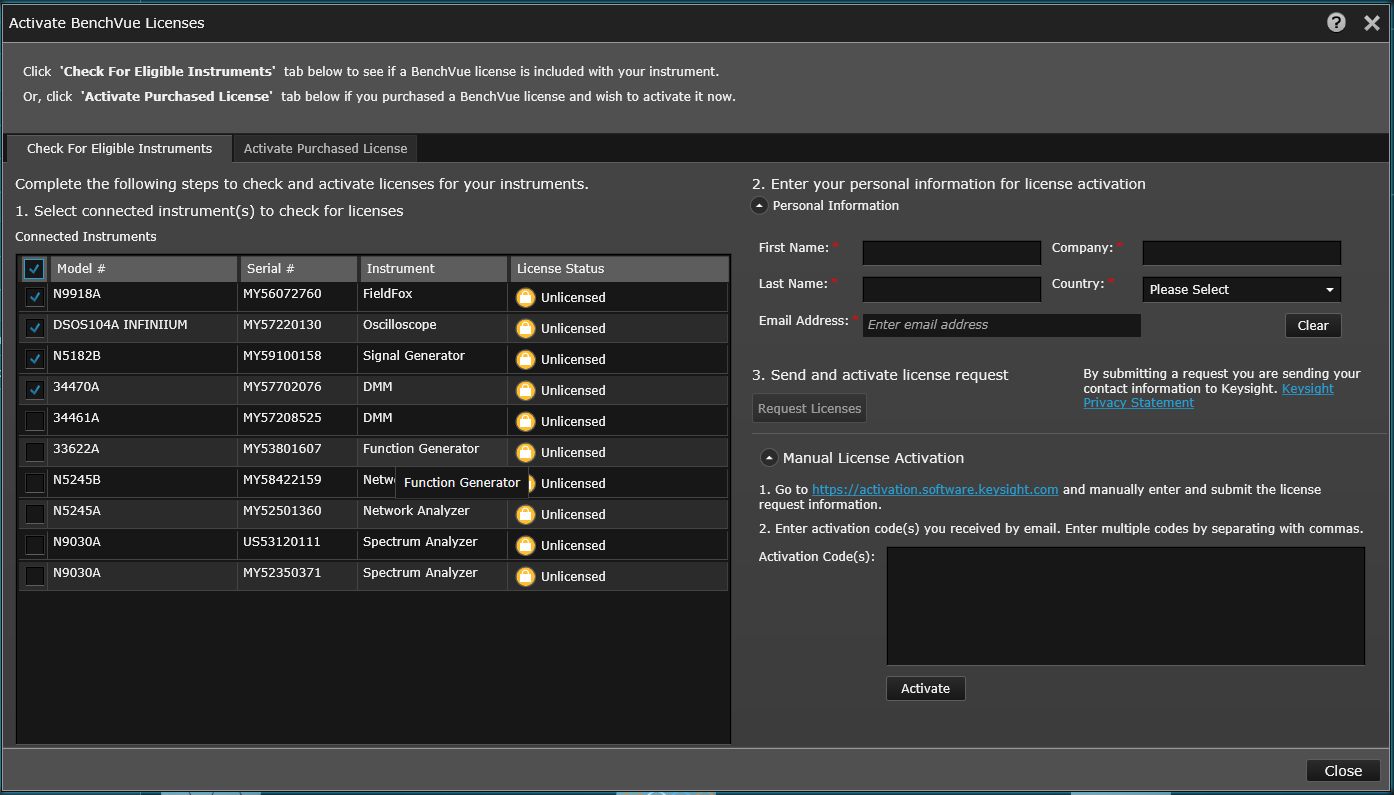Click the Clear button for personal information
Screen dimensions: 1394x795
[x=1312, y=326]
